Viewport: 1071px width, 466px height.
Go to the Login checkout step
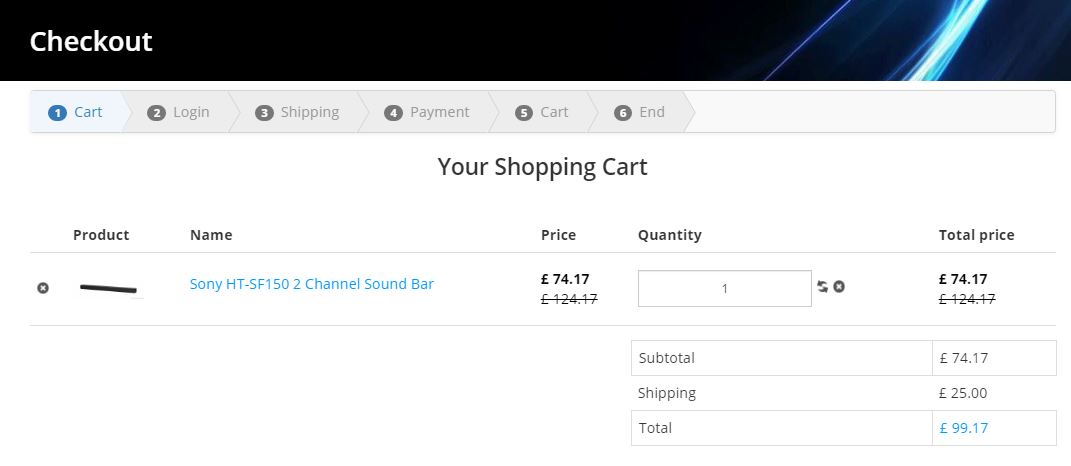(x=179, y=112)
